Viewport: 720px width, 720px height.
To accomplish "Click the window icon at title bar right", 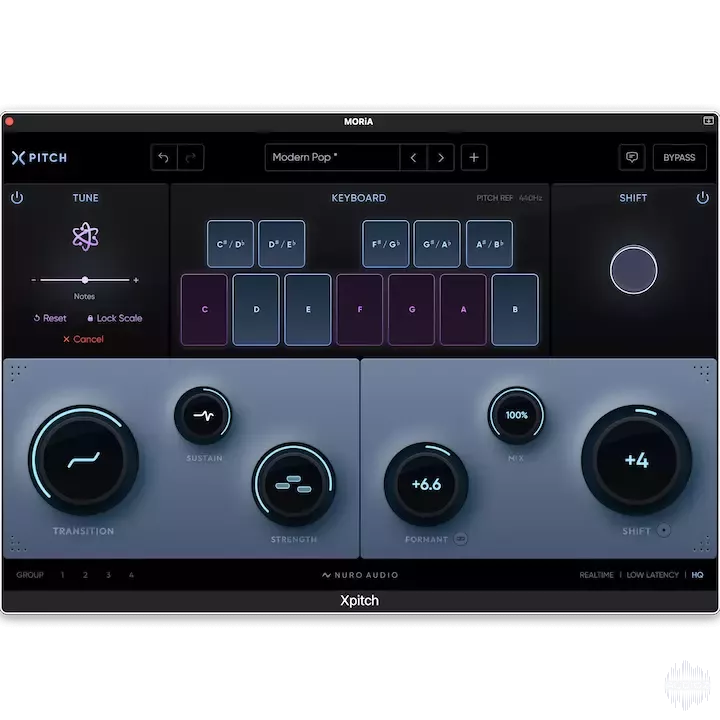I will coord(709,121).
